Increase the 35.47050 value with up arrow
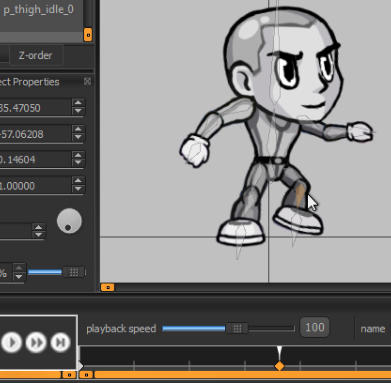 click(x=78, y=103)
